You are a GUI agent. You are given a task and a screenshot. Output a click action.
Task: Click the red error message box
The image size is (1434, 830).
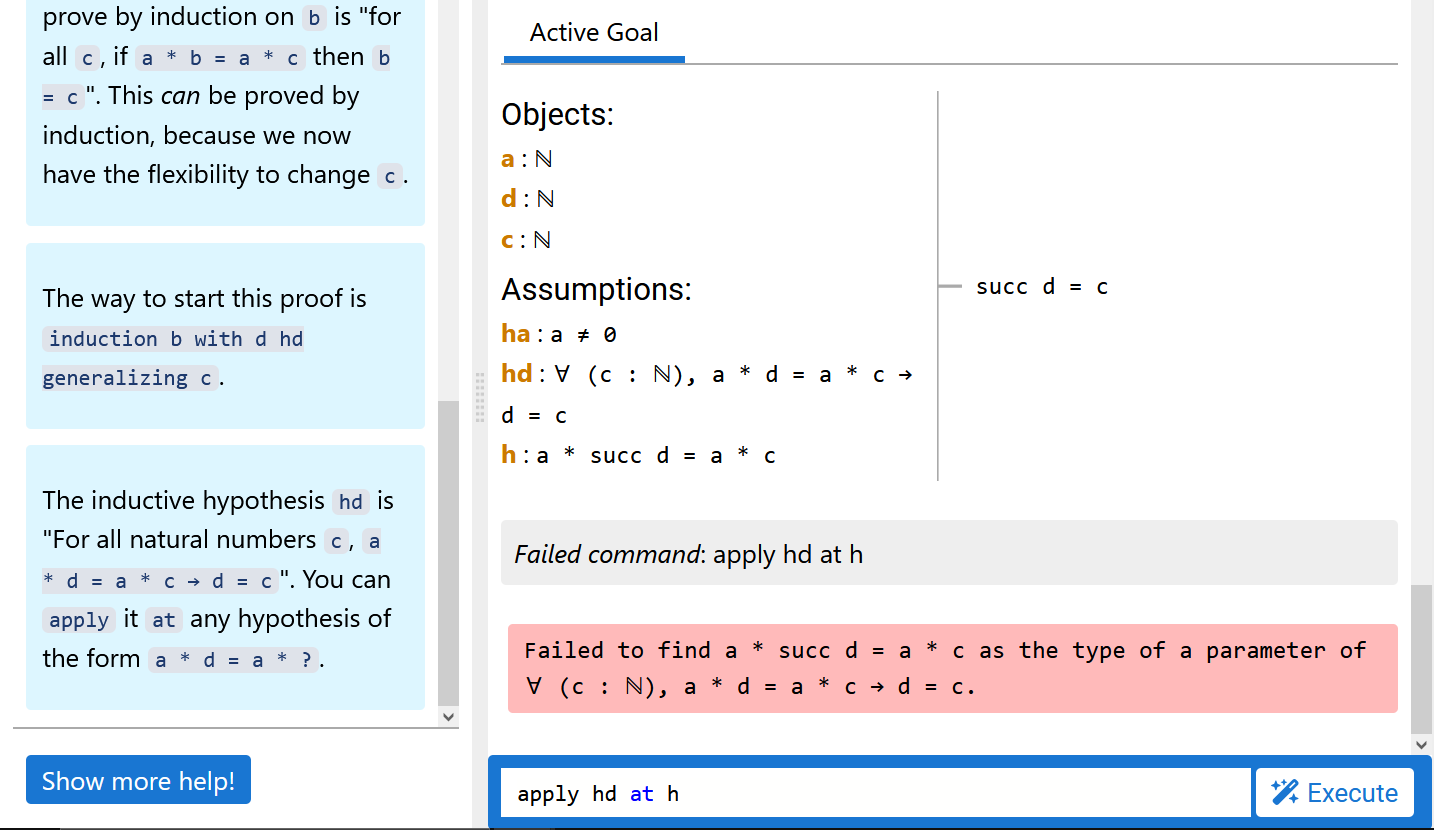click(x=951, y=668)
